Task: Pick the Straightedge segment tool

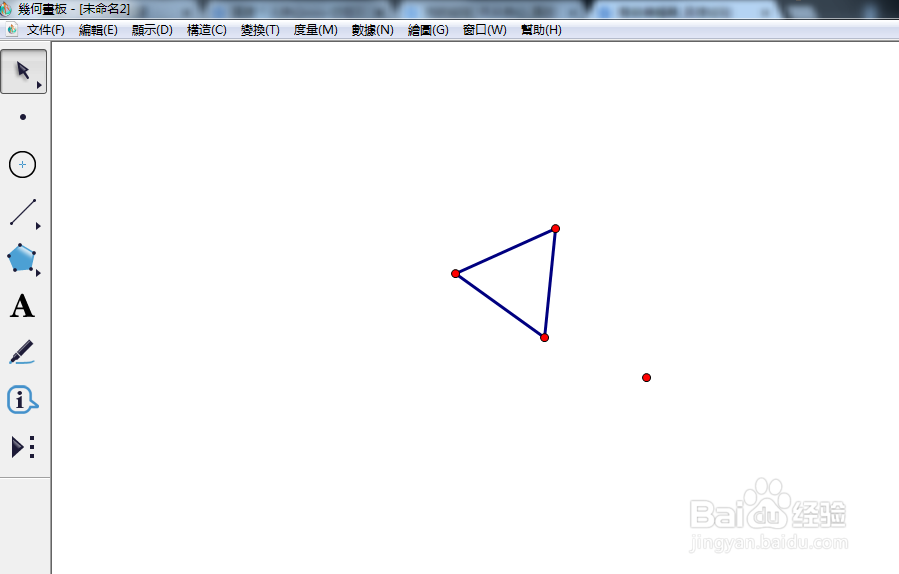Action: (x=22, y=212)
